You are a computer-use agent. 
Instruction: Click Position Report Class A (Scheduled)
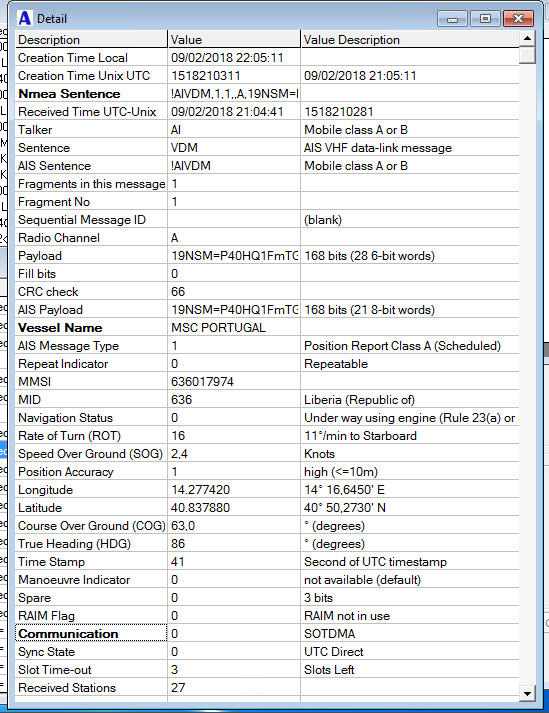click(403, 346)
